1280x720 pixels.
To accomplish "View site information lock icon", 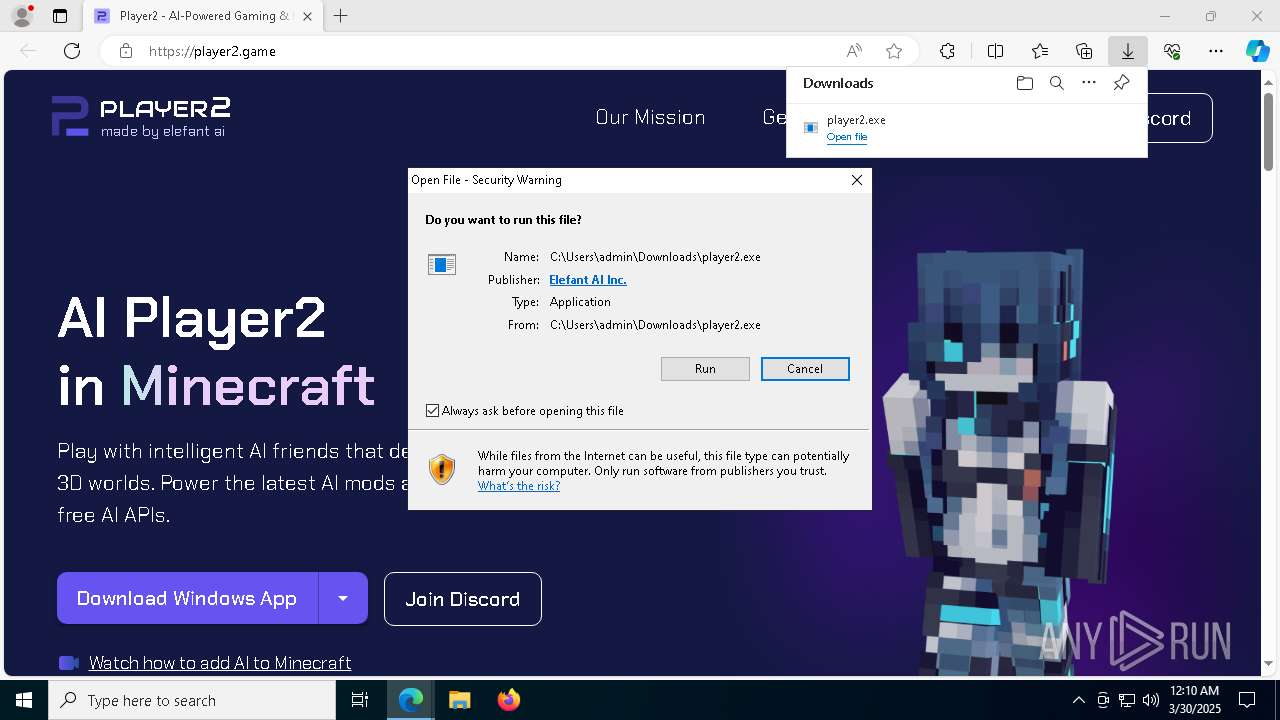I will 126,51.
